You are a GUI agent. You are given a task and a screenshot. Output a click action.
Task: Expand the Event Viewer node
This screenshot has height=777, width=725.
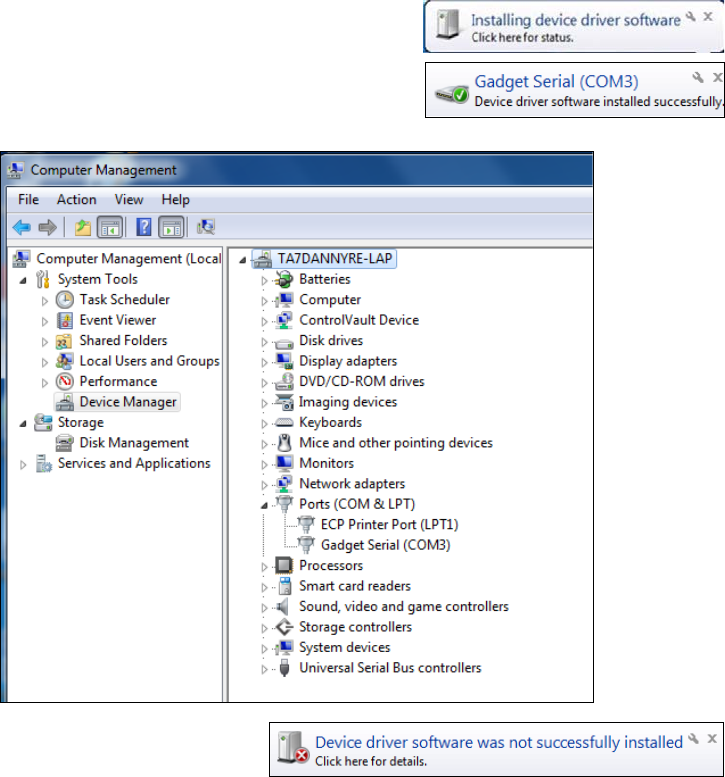pyautogui.click(x=45, y=322)
